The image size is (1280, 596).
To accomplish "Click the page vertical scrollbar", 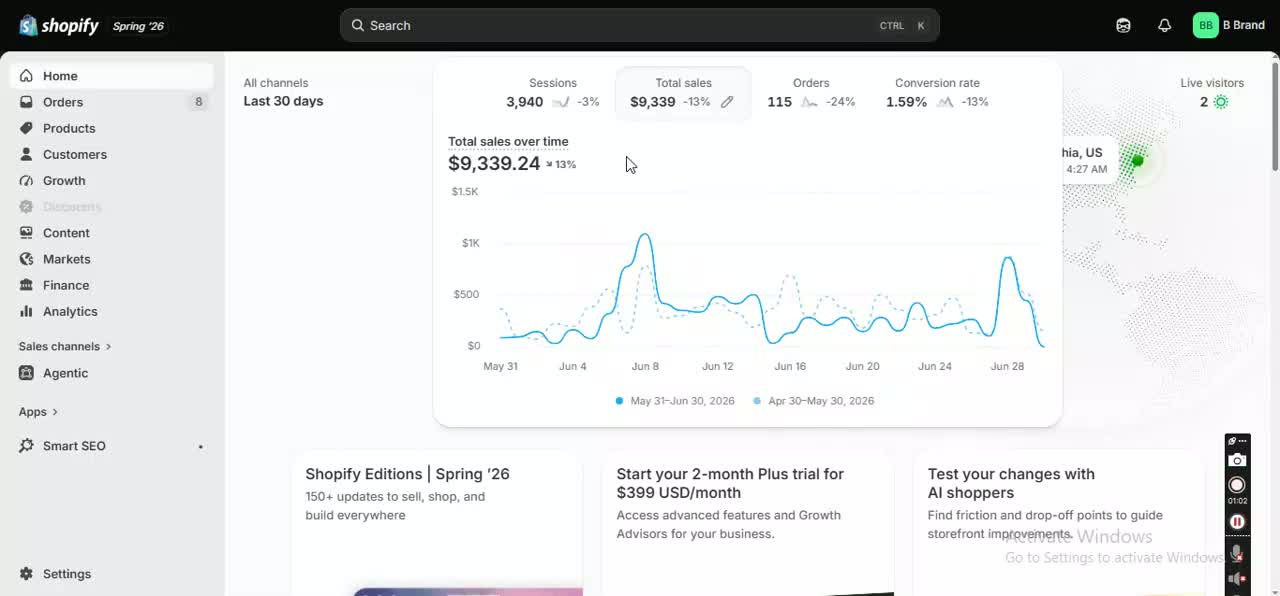I will click(1274, 115).
